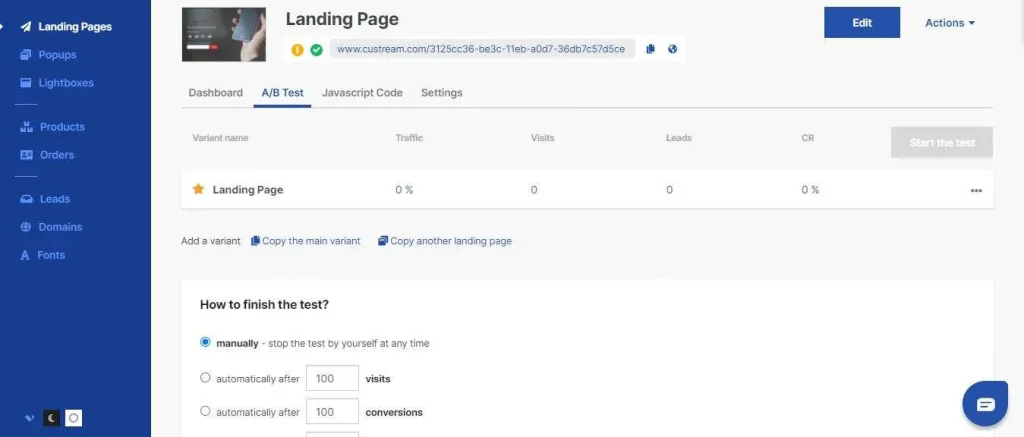The width and height of the screenshot is (1024, 437).
Task: Click the visits count input field
Action: click(x=332, y=379)
